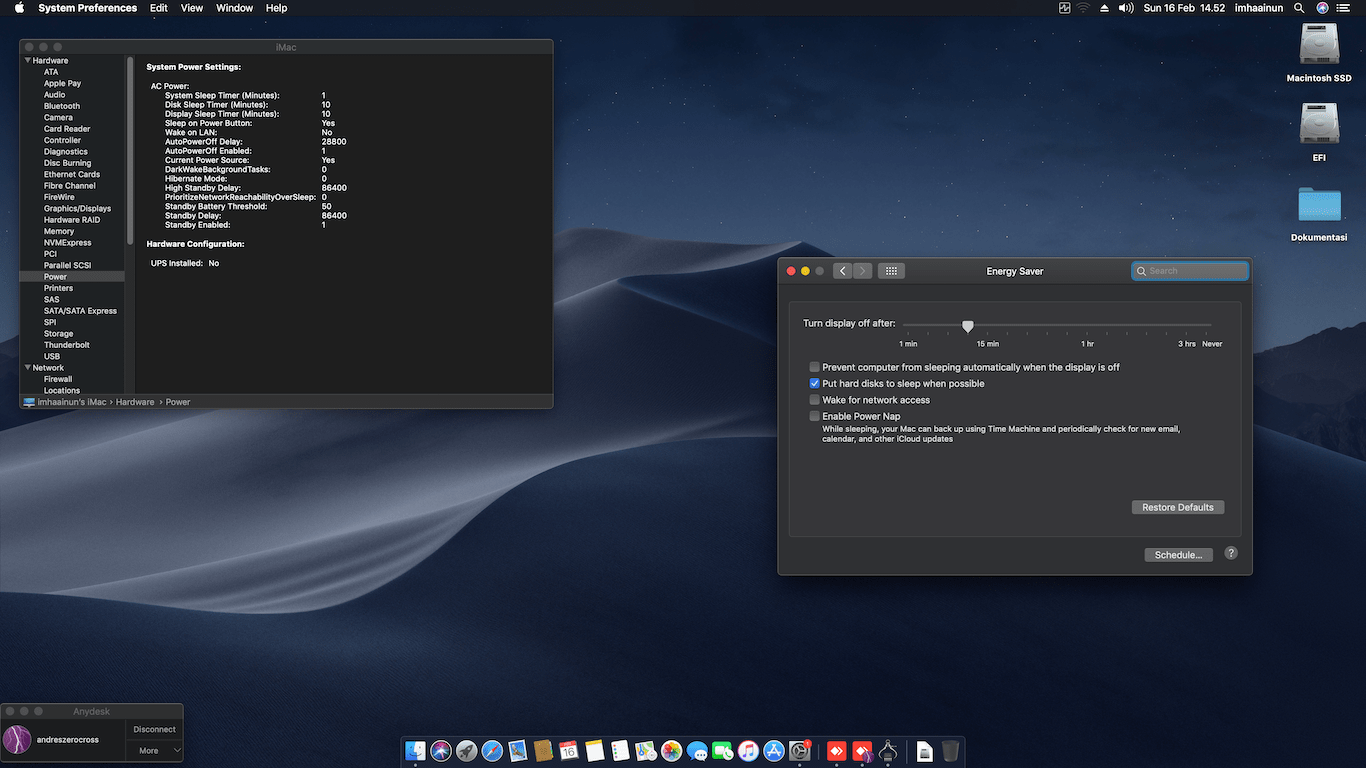
Task: Select Firewall under Network in sidebar
Action: coord(58,380)
